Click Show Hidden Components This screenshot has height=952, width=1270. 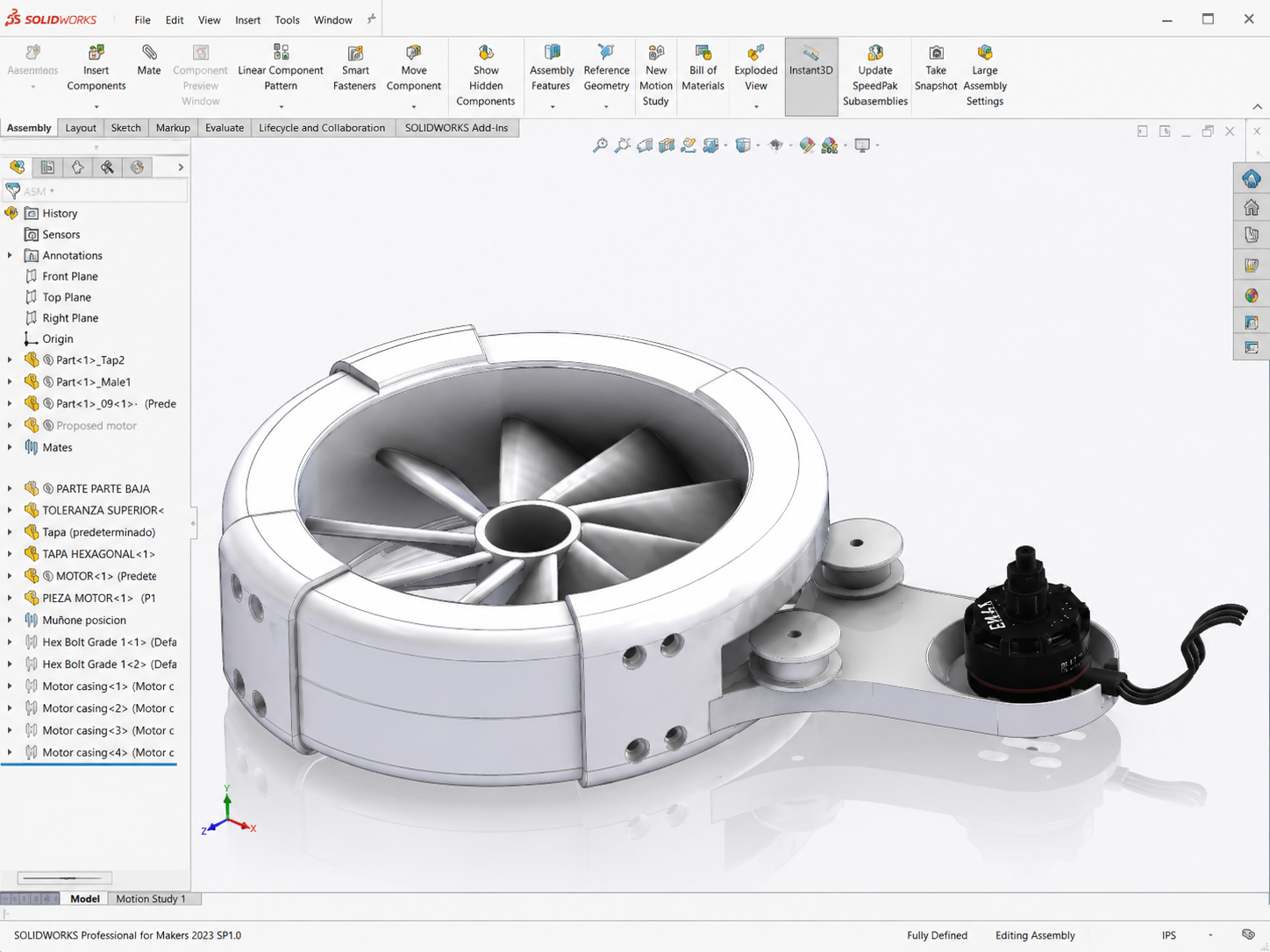pyautogui.click(x=486, y=75)
